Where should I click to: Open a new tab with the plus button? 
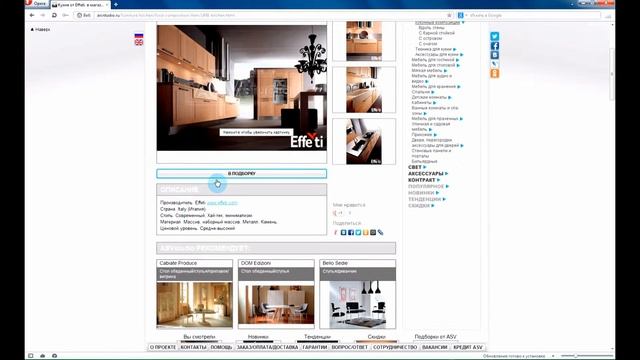[x=116, y=4]
